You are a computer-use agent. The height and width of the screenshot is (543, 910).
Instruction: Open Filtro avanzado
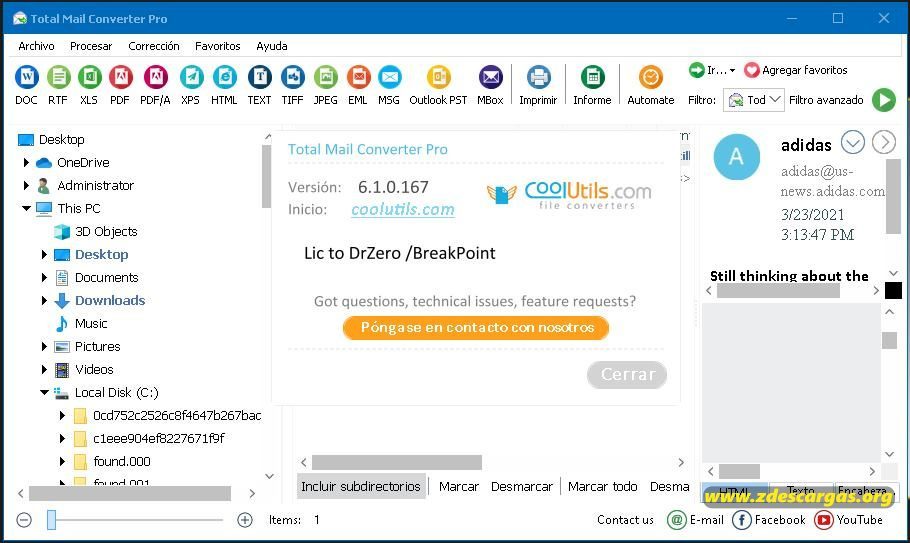[x=826, y=100]
